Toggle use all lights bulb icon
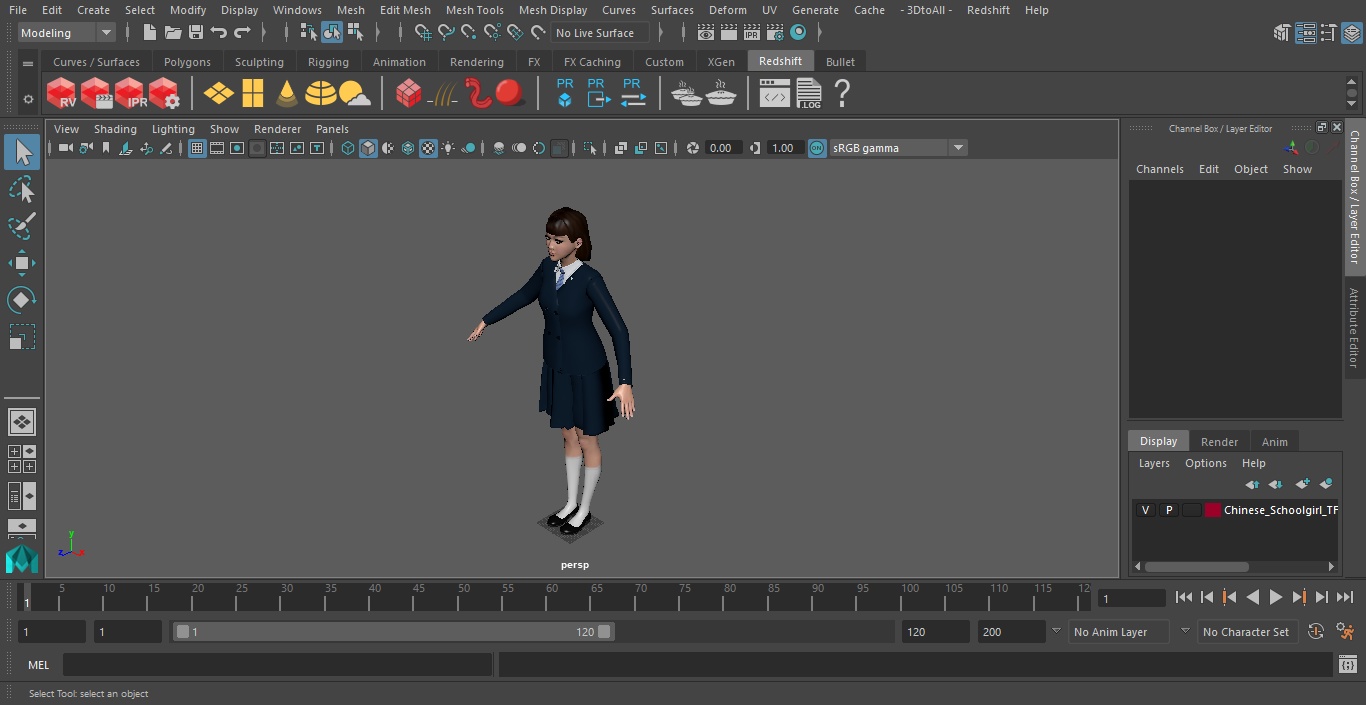The width and height of the screenshot is (1366, 705). [448, 148]
